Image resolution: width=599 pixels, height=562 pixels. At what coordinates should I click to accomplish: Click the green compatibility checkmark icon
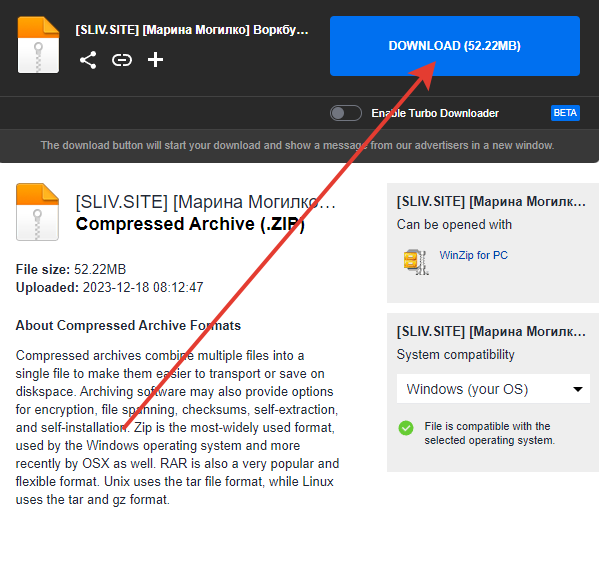pos(406,428)
